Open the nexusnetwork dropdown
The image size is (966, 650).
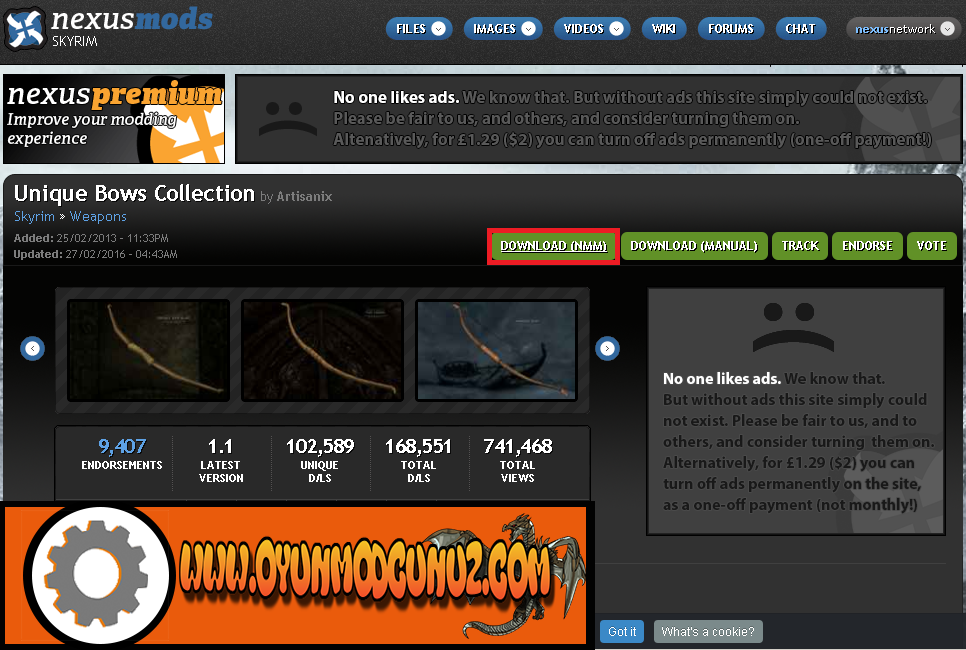(x=948, y=28)
